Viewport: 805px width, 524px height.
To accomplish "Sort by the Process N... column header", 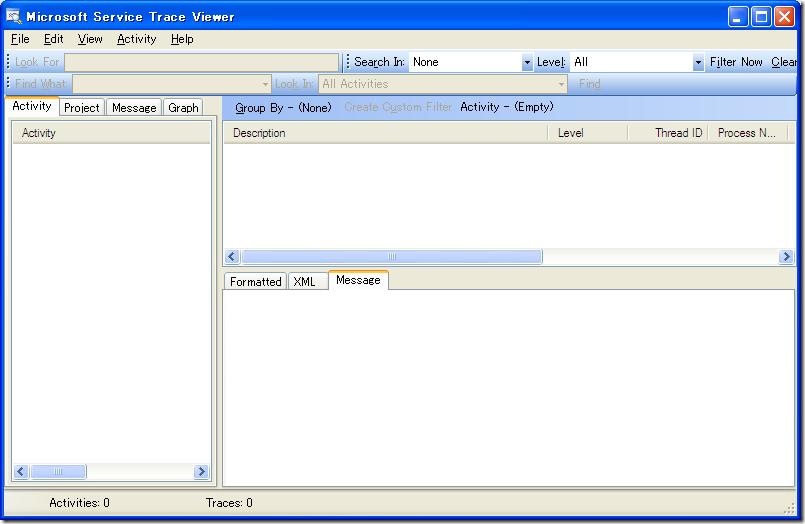I will (748, 133).
